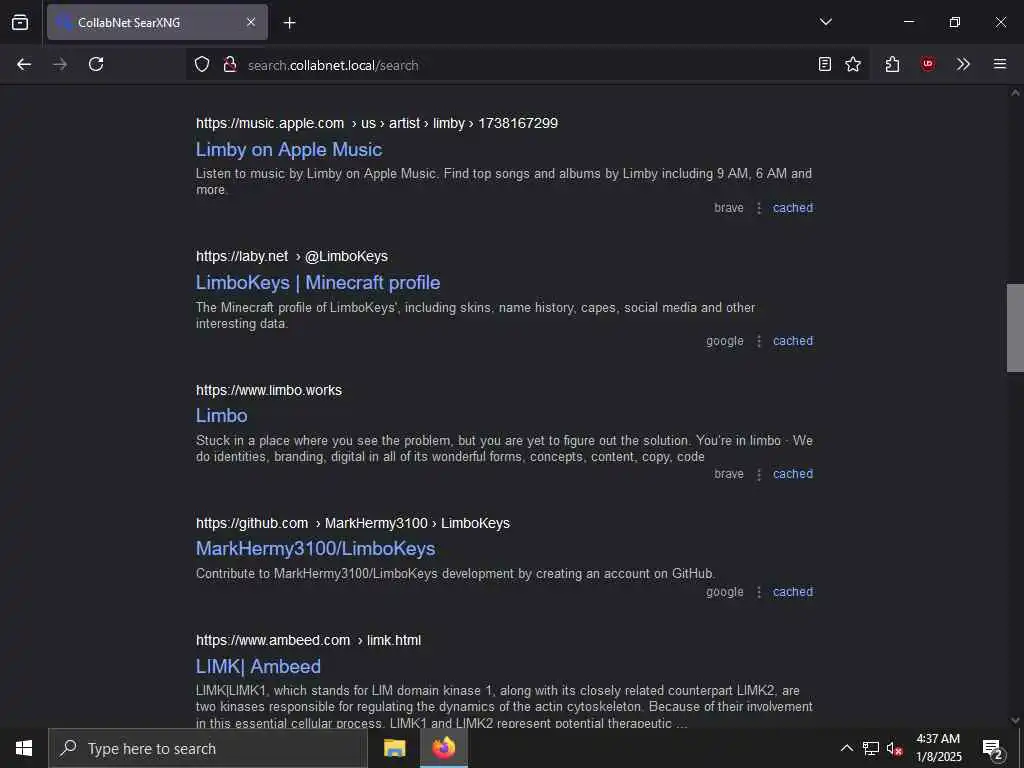Show hidden system tray icons
This screenshot has width=1024, height=768.
click(x=846, y=748)
